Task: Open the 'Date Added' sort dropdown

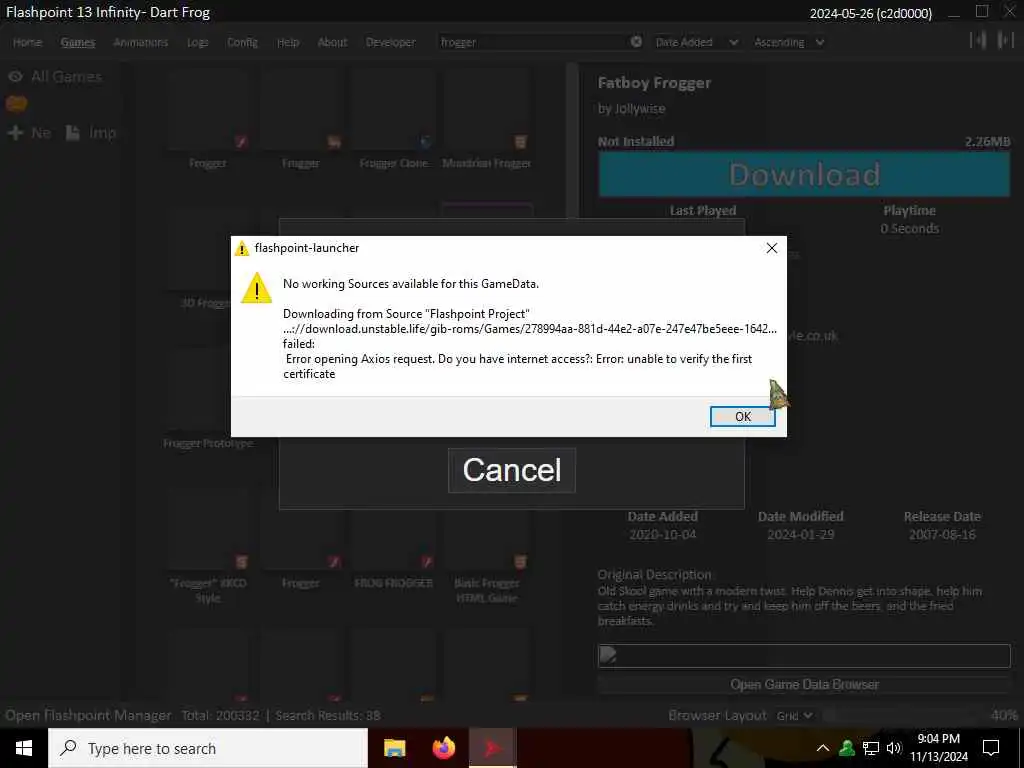Action: pos(696,42)
